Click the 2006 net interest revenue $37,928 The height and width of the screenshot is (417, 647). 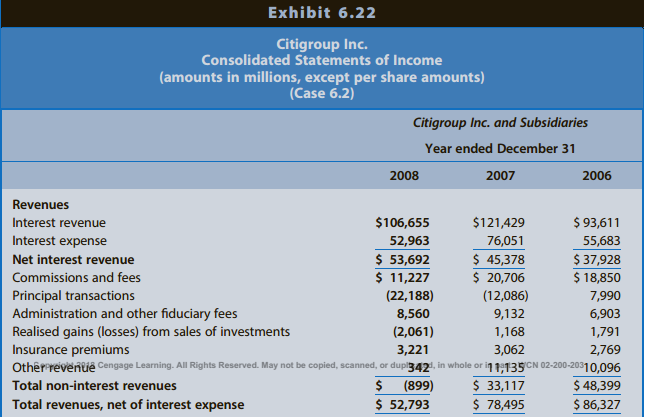coord(597,260)
